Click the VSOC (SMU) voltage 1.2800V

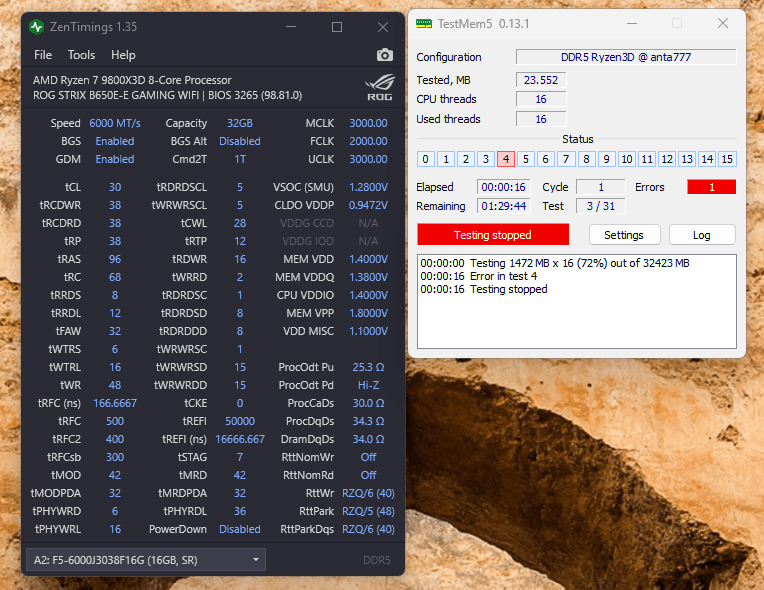tap(368, 187)
